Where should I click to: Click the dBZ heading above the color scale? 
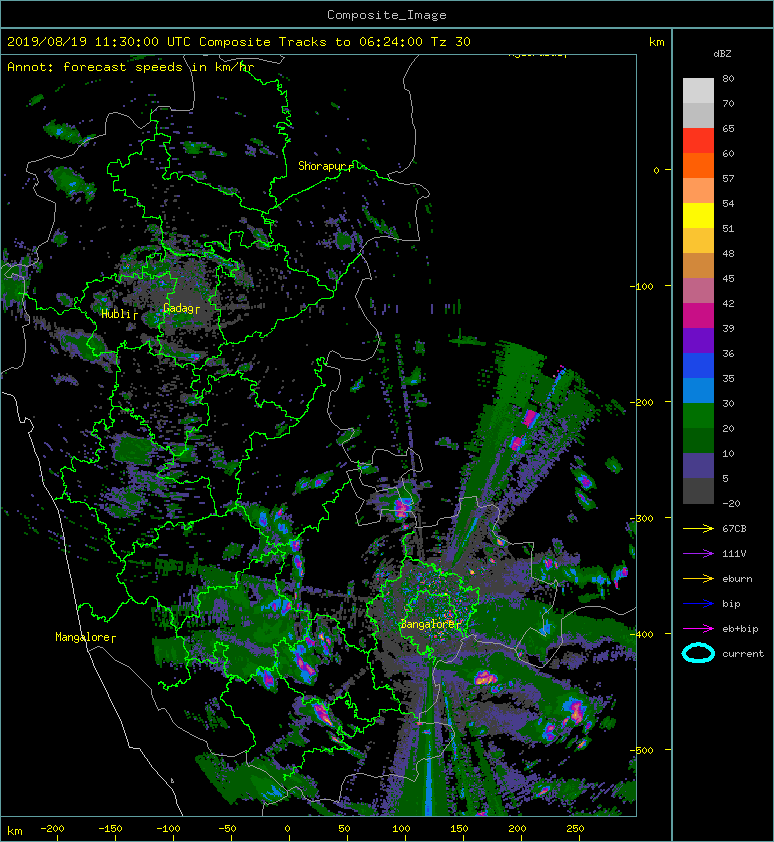coord(722,54)
